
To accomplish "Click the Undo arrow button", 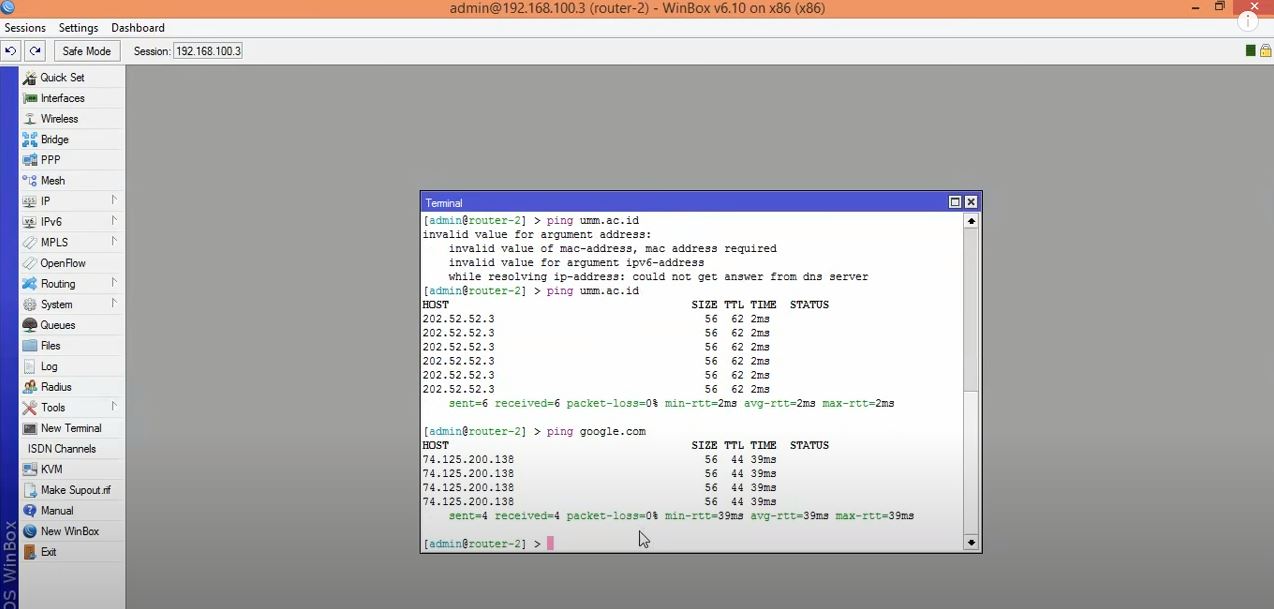I will point(11,51).
